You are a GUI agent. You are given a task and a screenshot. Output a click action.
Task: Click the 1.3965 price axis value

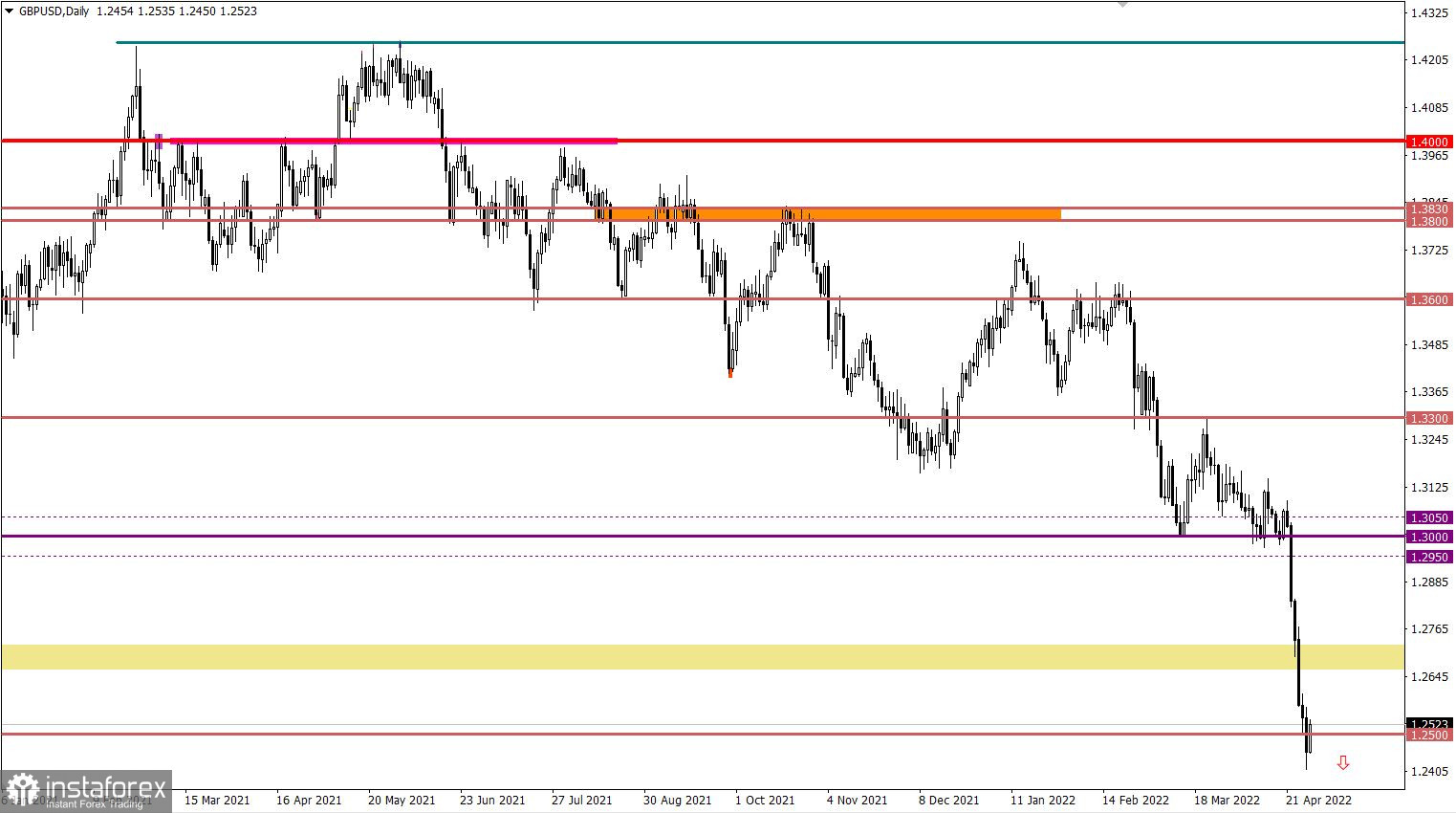[x=1429, y=155]
